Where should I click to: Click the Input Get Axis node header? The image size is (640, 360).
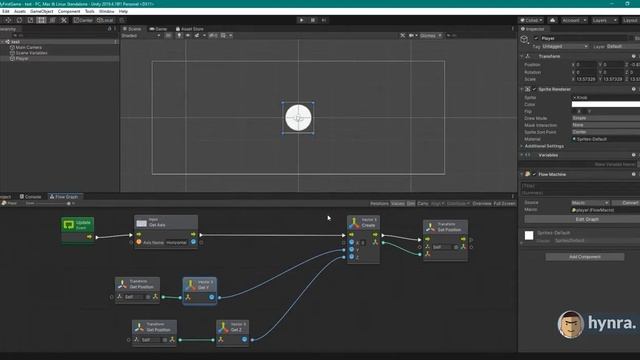click(166, 222)
